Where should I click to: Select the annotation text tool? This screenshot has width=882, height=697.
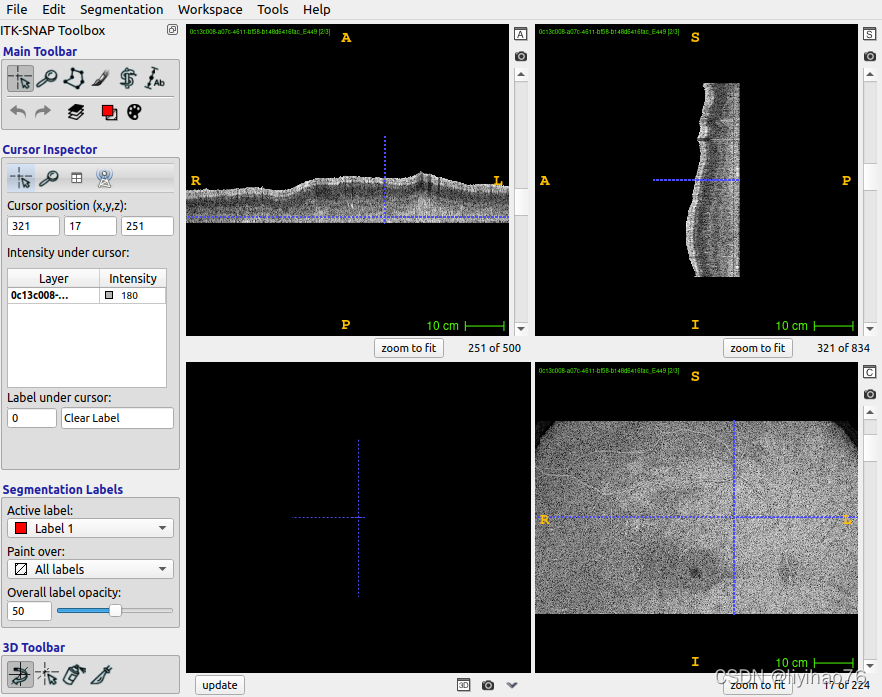point(155,78)
